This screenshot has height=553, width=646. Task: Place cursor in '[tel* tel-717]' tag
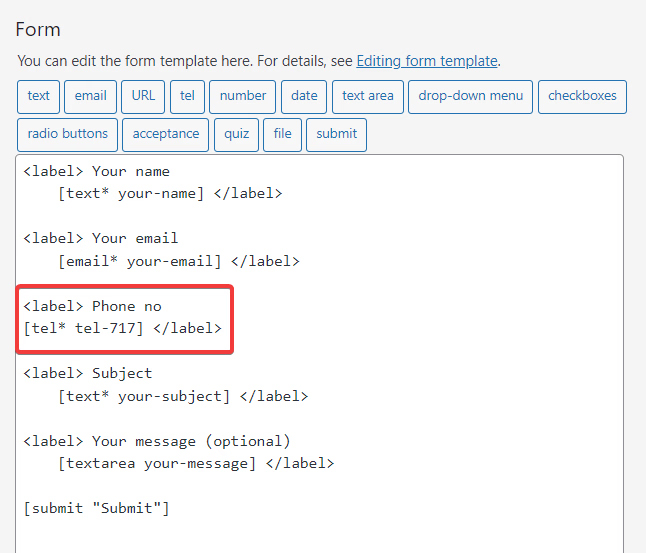click(x=83, y=328)
